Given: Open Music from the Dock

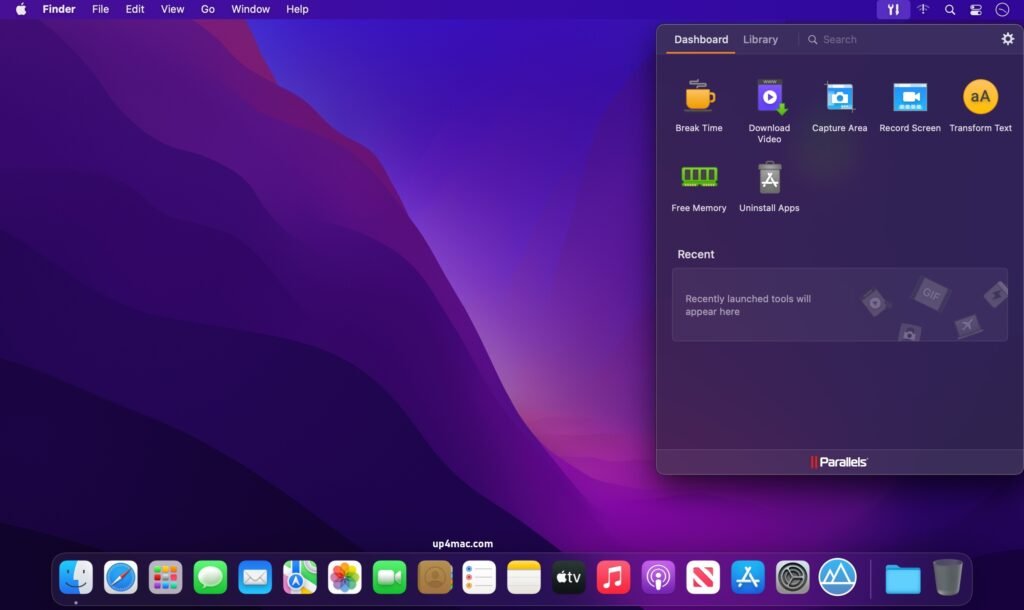Looking at the screenshot, I should tap(612, 577).
